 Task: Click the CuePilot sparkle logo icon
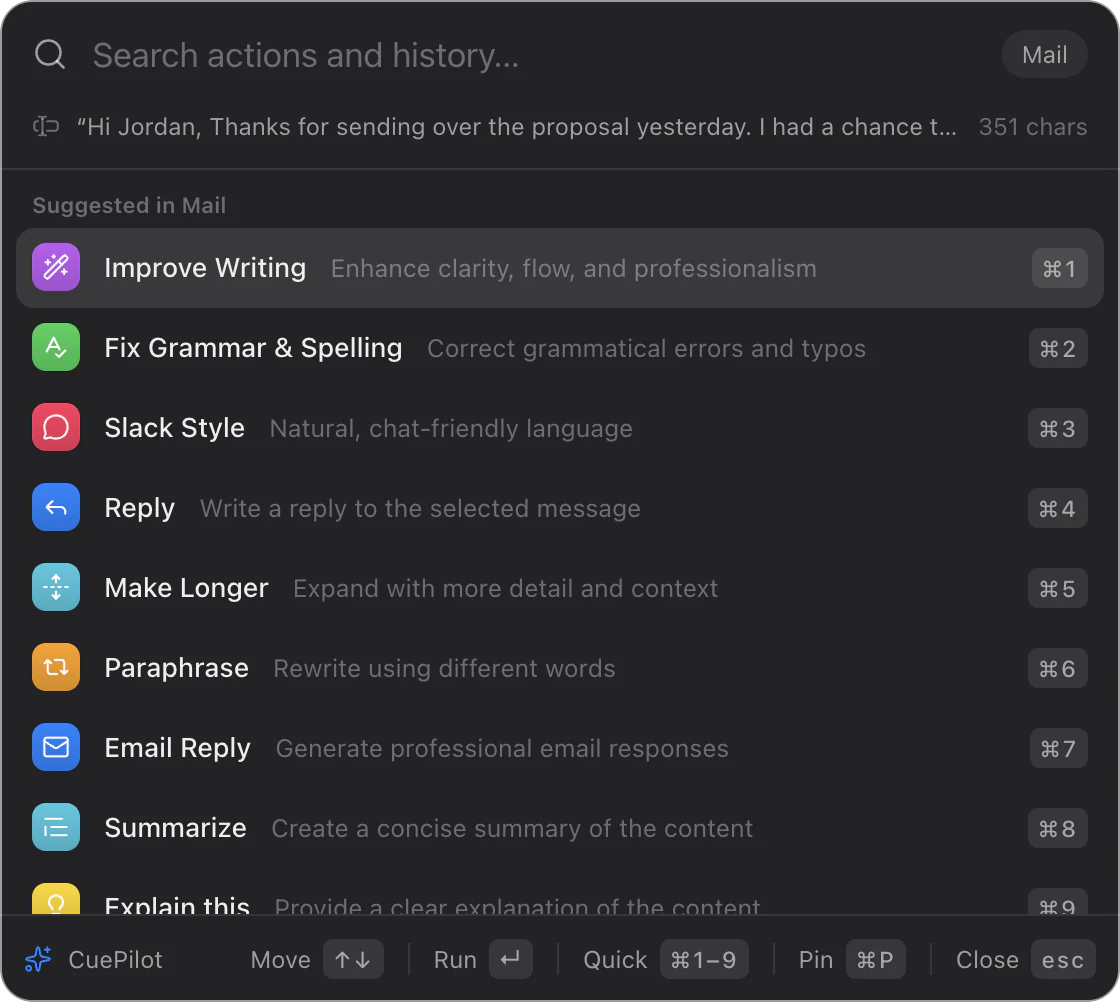(x=38, y=959)
